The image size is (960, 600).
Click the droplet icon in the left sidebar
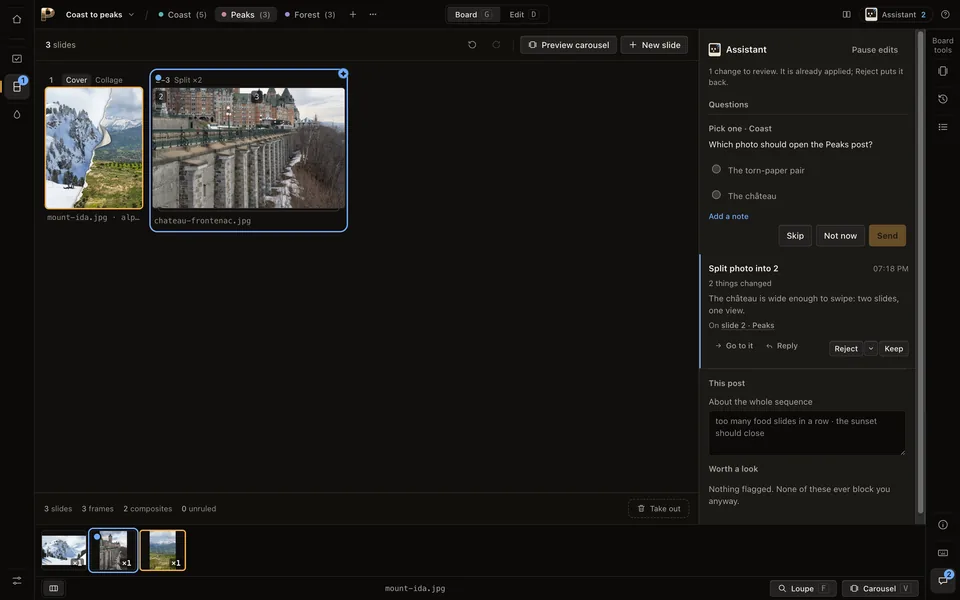coord(17,114)
